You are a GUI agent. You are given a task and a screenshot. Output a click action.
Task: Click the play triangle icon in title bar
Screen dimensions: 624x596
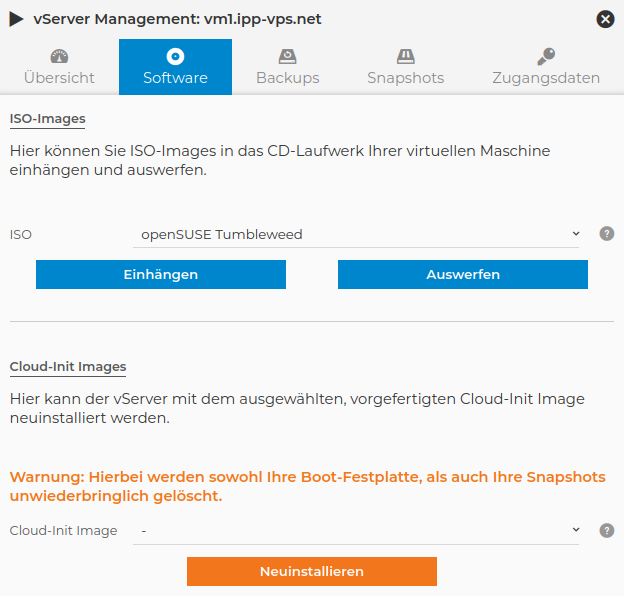(17, 19)
